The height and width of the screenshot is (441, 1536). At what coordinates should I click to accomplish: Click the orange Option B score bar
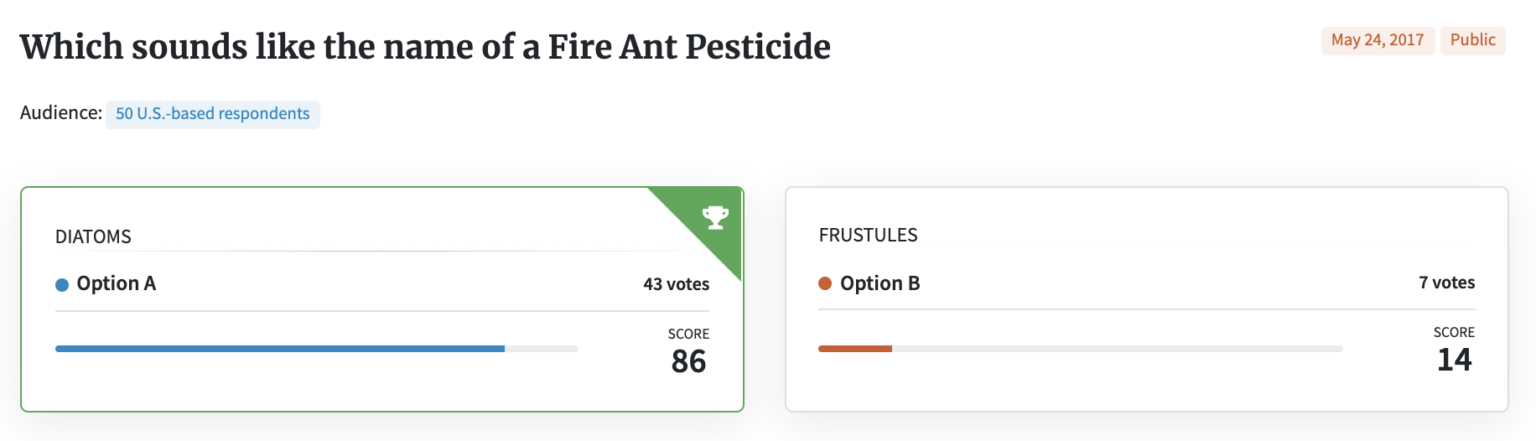tap(855, 348)
